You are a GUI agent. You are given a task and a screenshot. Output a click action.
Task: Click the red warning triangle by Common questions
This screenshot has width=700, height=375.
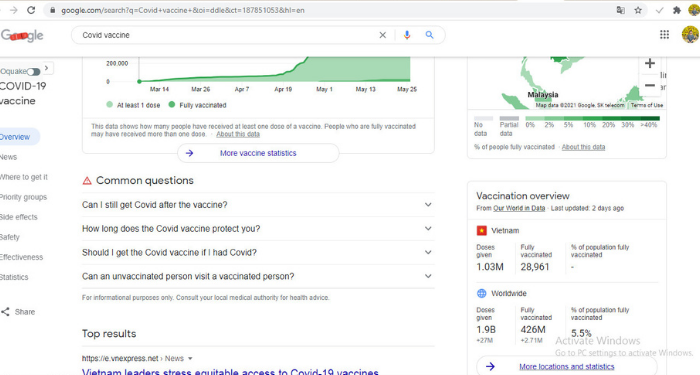87,180
